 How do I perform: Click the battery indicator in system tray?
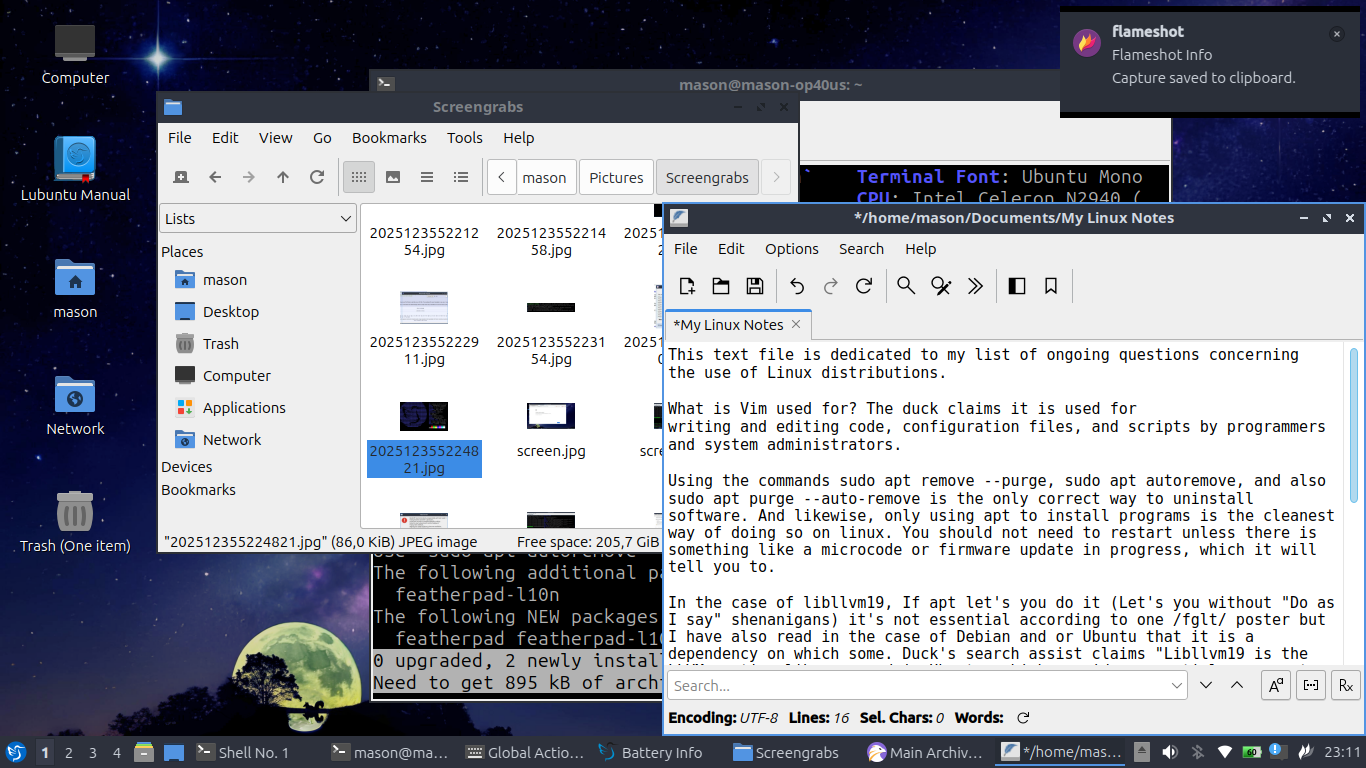(1251, 752)
